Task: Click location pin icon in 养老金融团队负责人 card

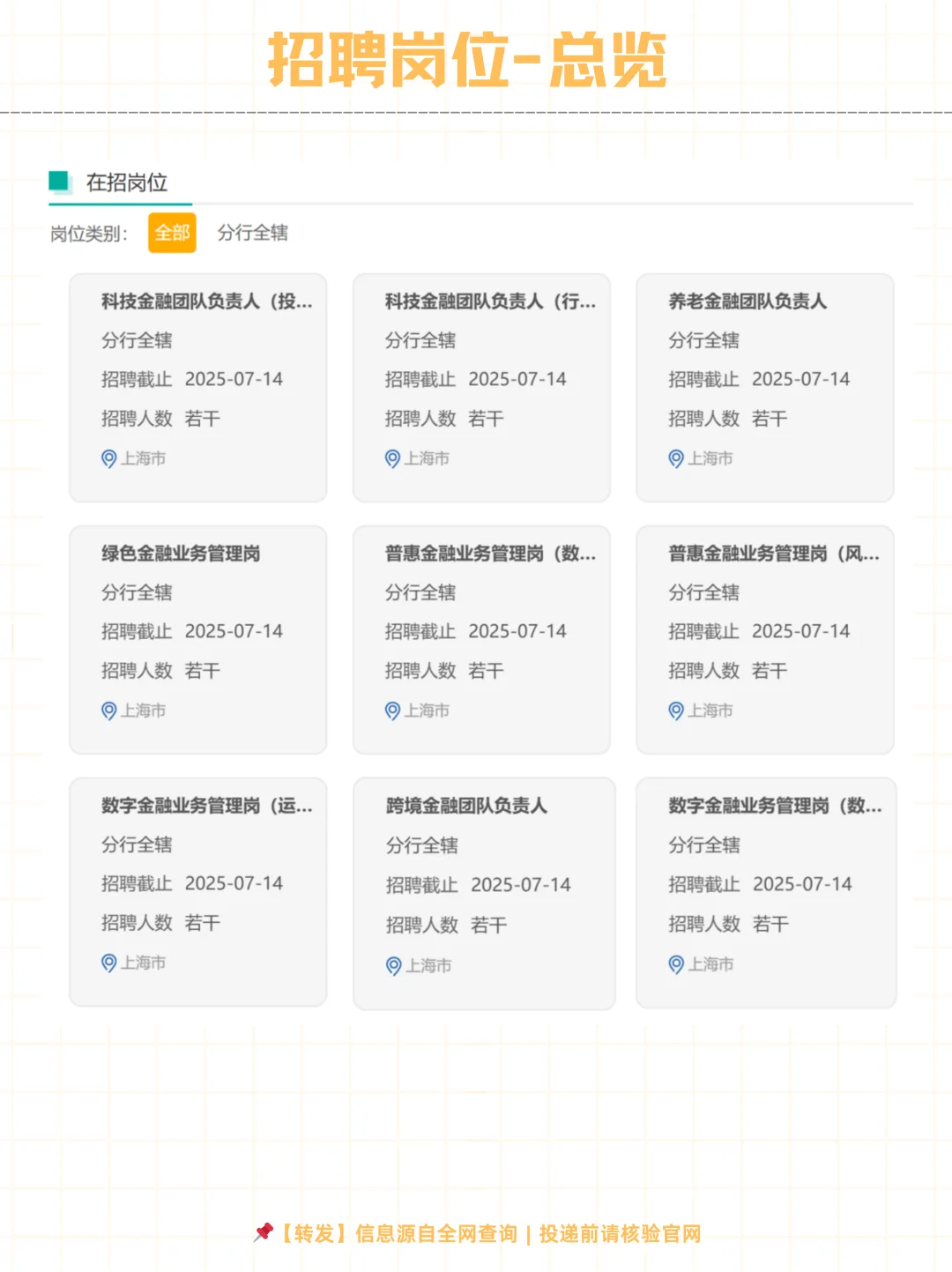Action: (676, 458)
